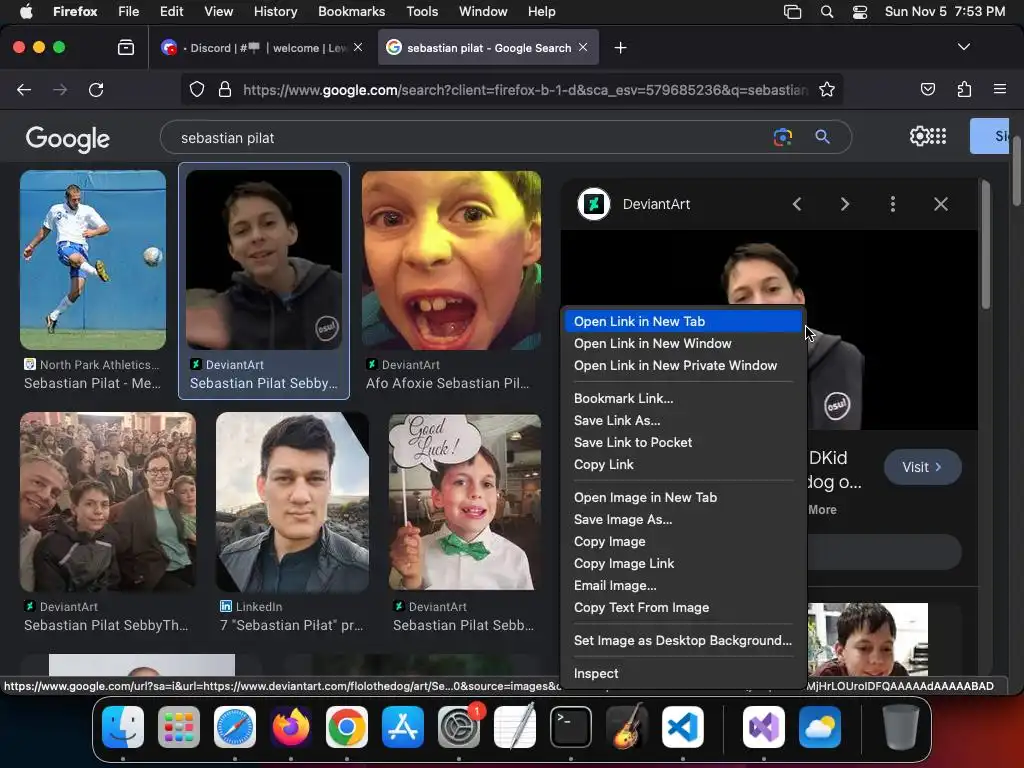Viewport: 1024px width, 768px height.
Task: Select Open Image in New Tab
Action: click(683, 498)
